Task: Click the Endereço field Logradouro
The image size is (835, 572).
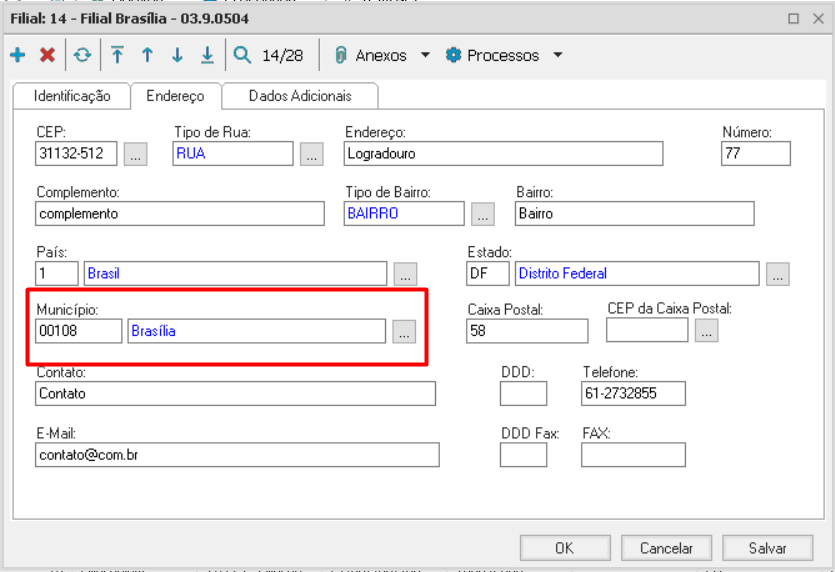Action: (503, 154)
